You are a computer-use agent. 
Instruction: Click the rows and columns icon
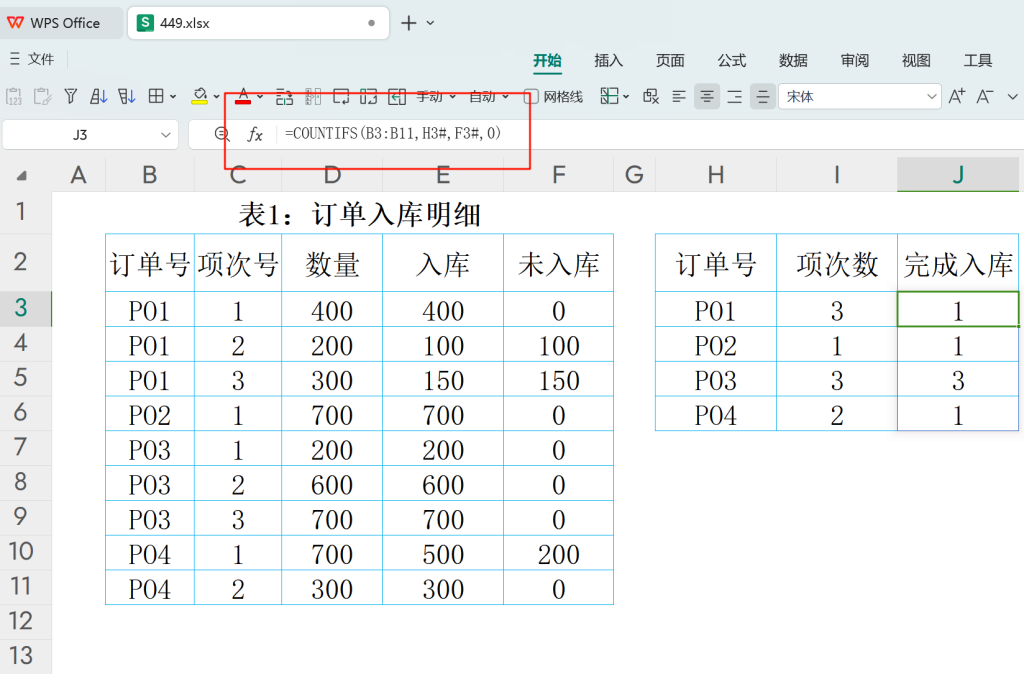284,97
